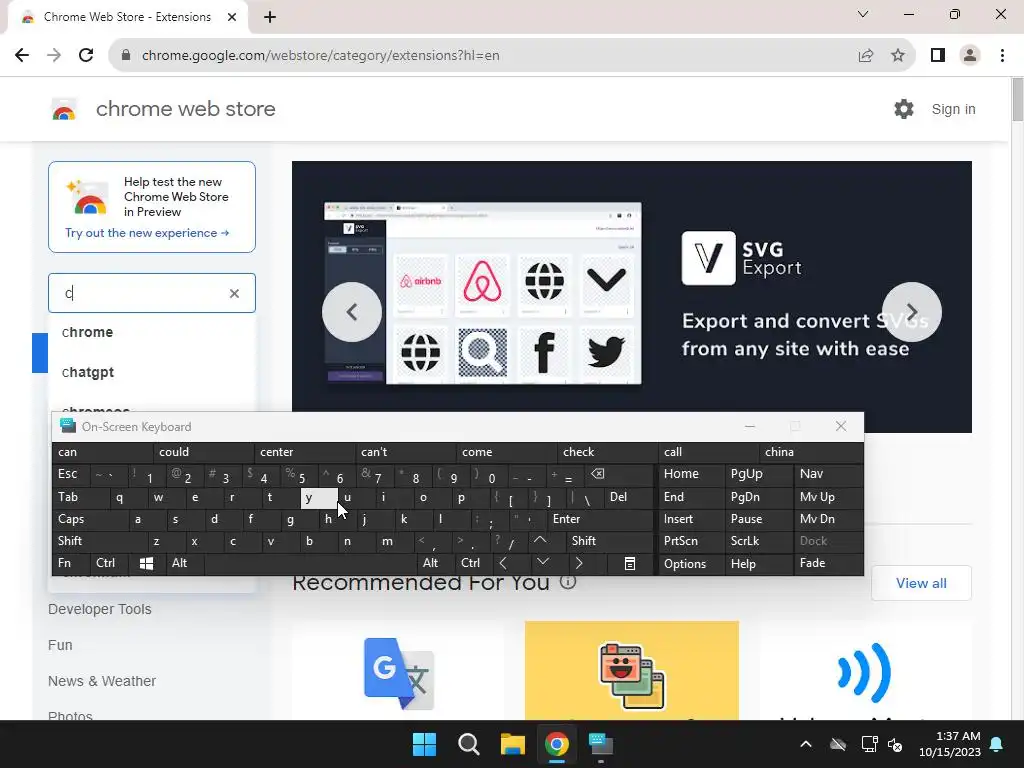Show next banner slide
Screen dimensions: 1024x768
[x=912, y=312]
